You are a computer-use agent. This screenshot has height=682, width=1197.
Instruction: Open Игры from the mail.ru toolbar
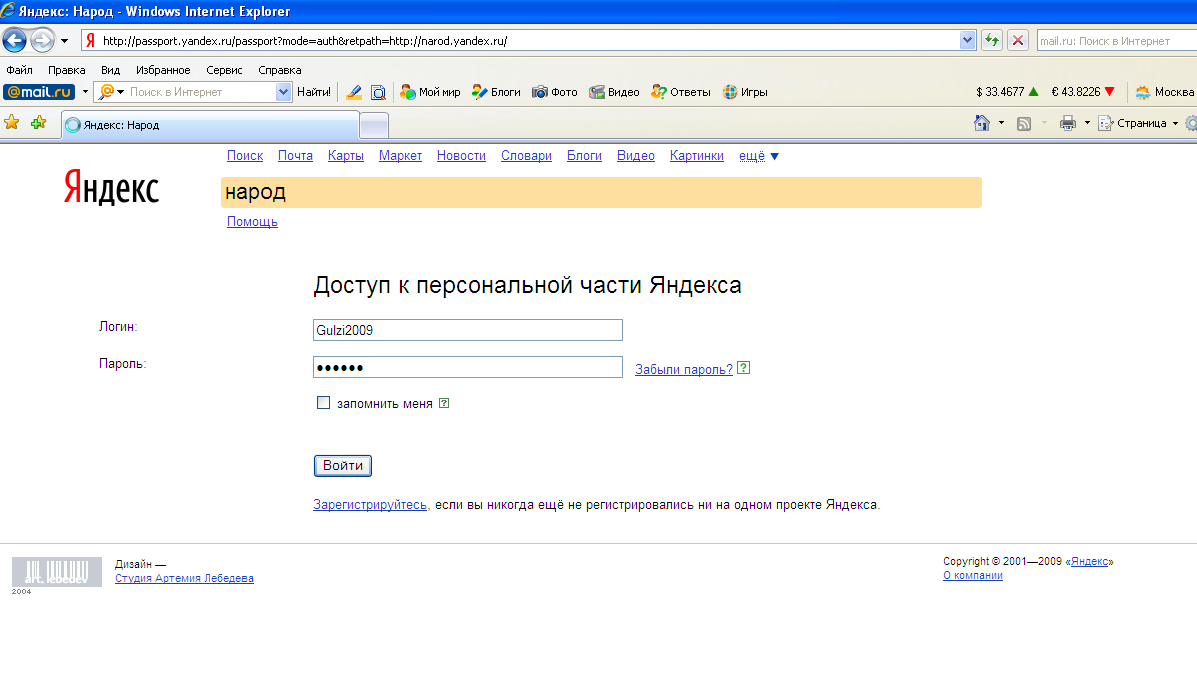click(x=744, y=92)
